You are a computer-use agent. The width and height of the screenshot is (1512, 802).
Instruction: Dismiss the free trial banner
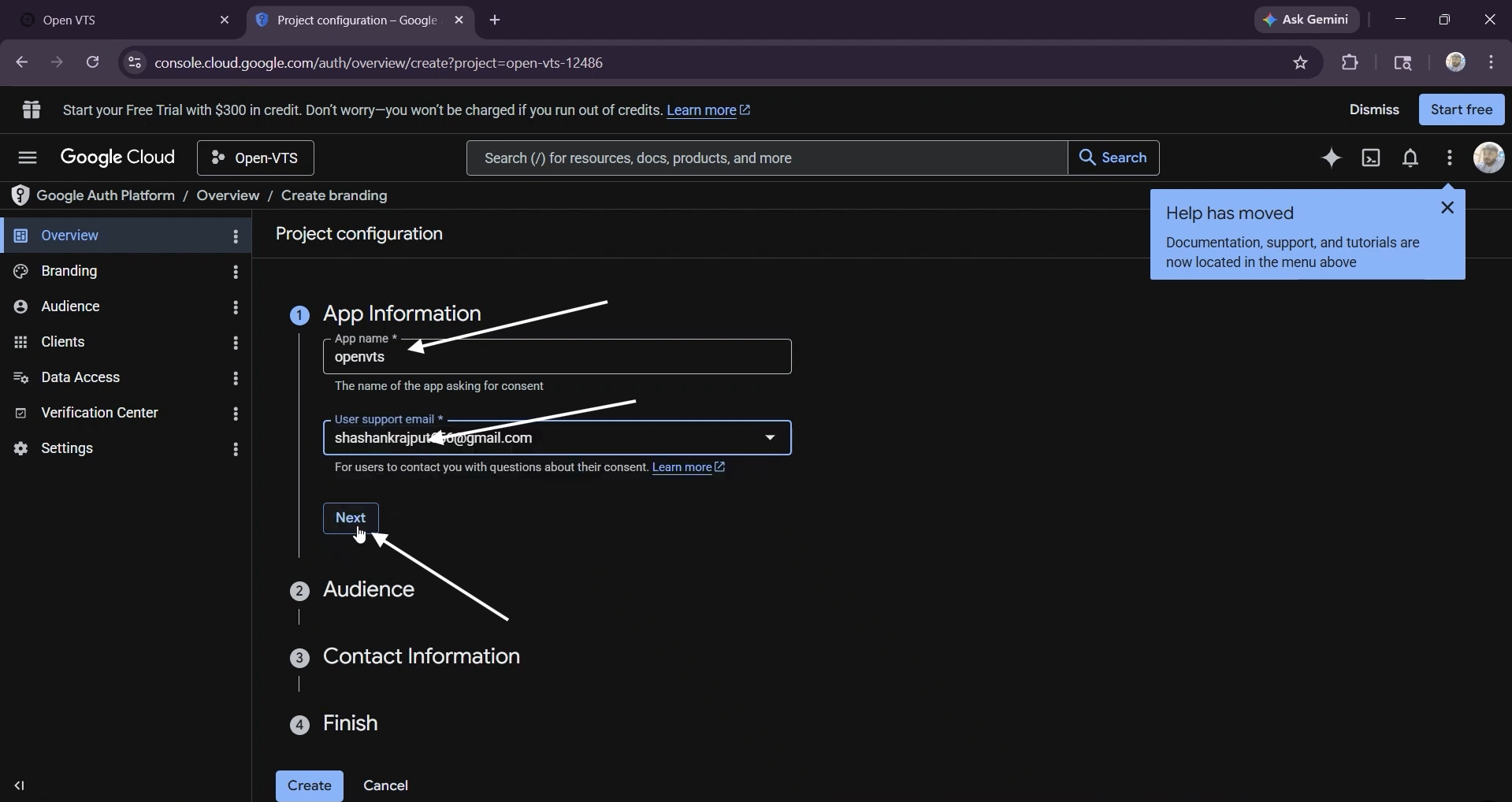pyautogui.click(x=1374, y=110)
